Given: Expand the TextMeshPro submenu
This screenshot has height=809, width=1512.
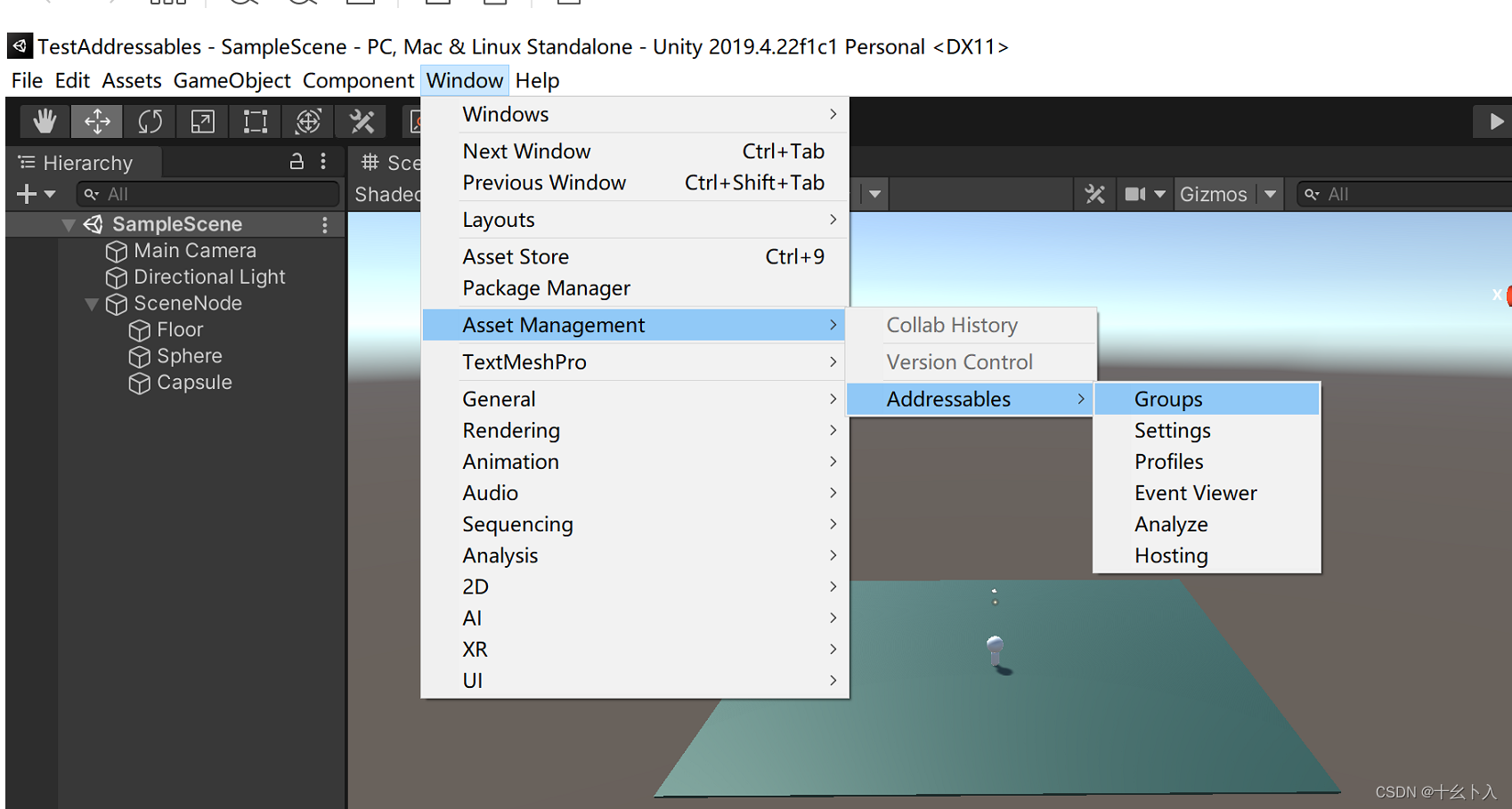Looking at the screenshot, I should 635,362.
